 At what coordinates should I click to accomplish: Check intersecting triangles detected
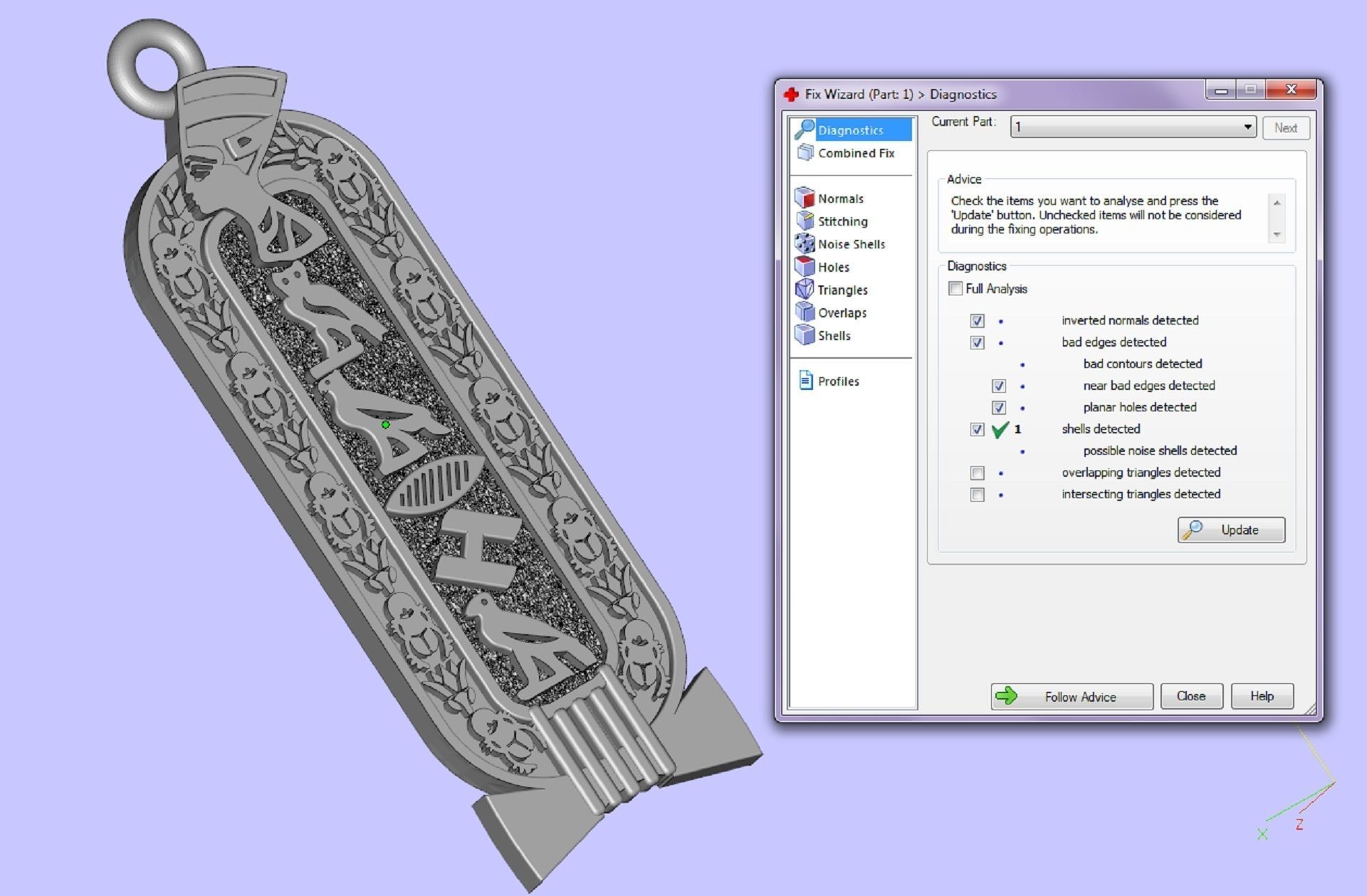(978, 495)
